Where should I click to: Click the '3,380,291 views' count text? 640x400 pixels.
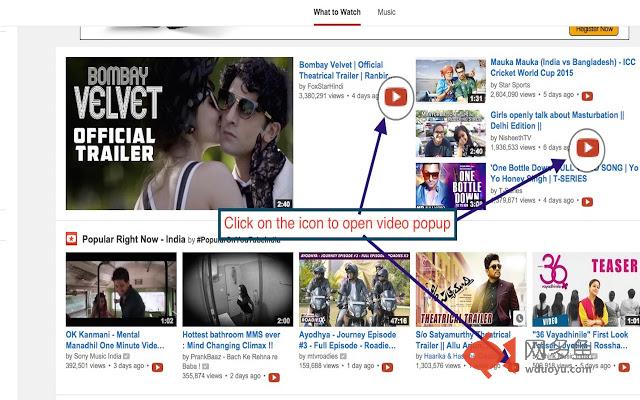[321, 96]
